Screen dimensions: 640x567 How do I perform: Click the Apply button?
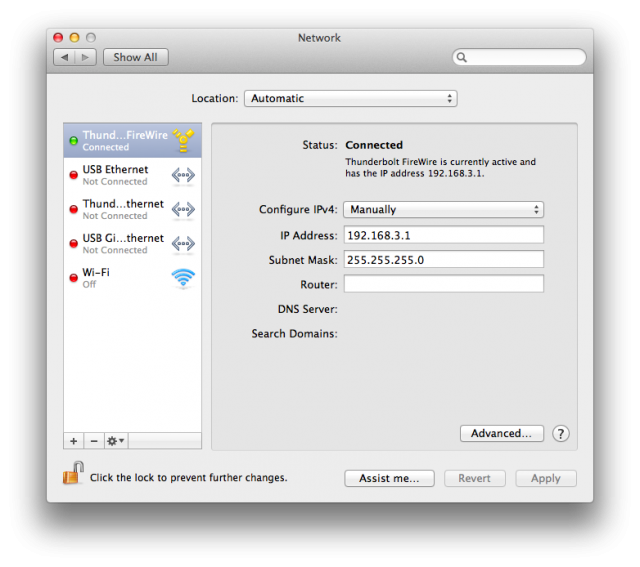pos(546,478)
